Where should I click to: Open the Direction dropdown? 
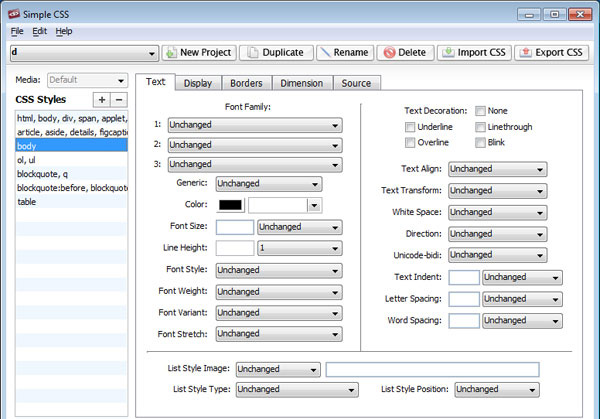point(497,234)
